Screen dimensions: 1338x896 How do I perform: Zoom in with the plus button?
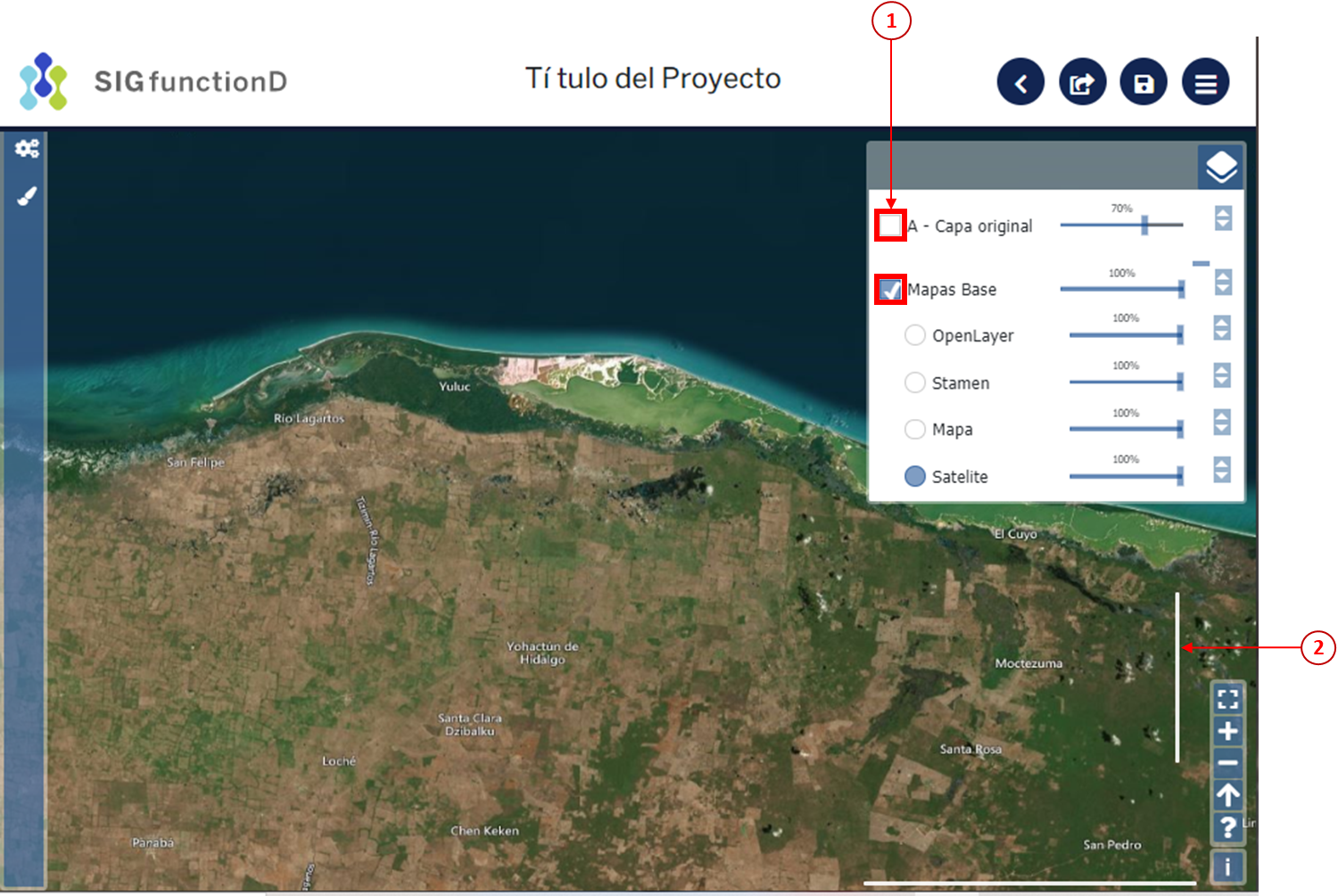point(1227,732)
